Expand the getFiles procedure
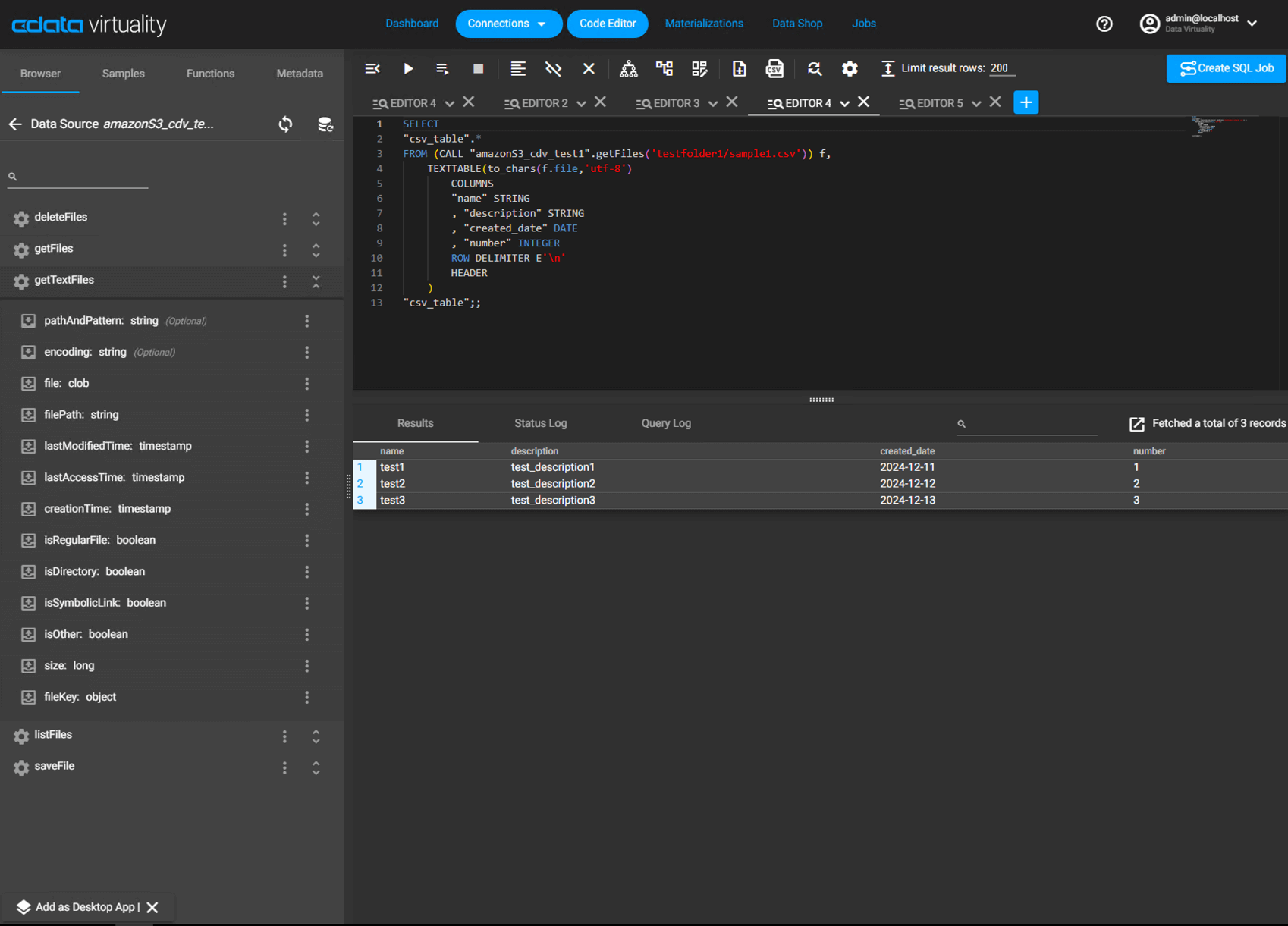The height and width of the screenshot is (926, 1288). pyautogui.click(x=316, y=250)
